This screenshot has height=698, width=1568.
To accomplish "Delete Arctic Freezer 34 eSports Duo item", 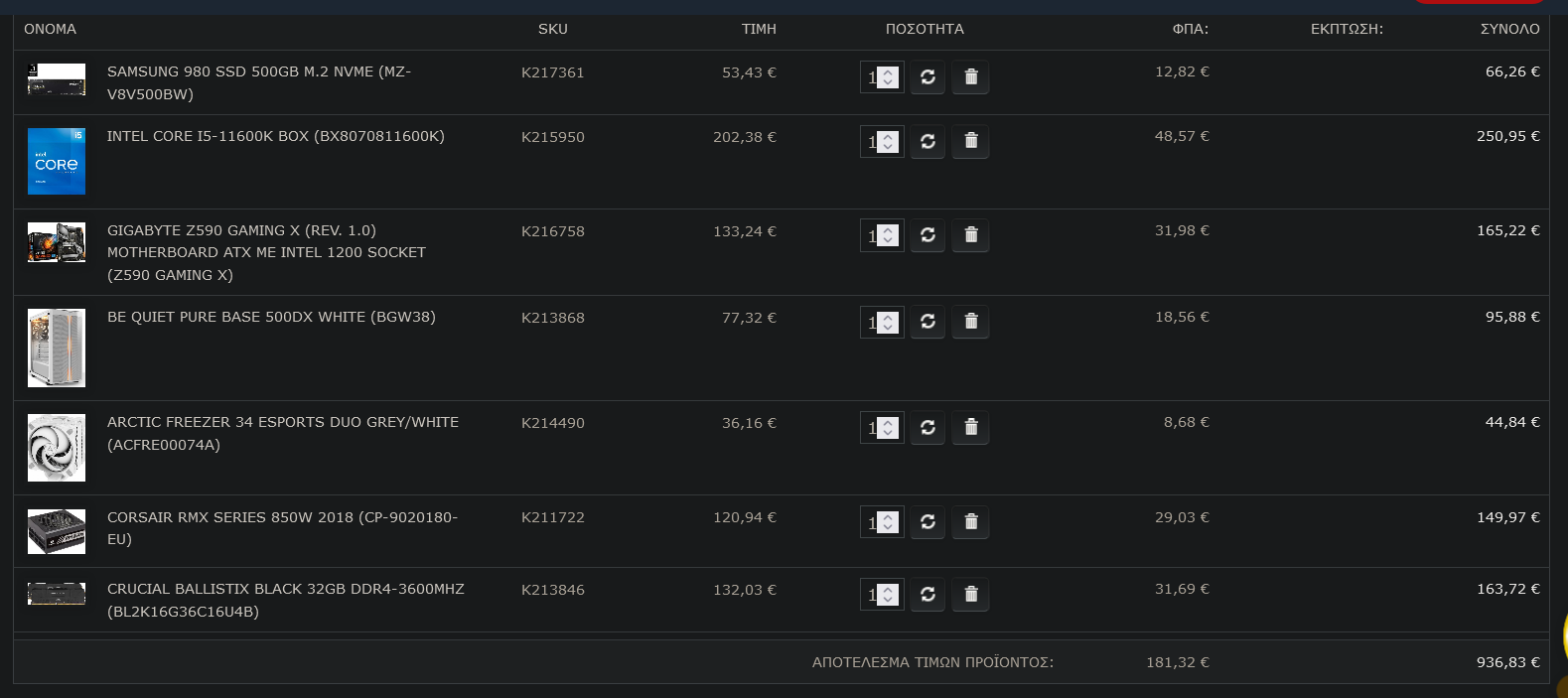I will pyautogui.click(x=971, y=428).
